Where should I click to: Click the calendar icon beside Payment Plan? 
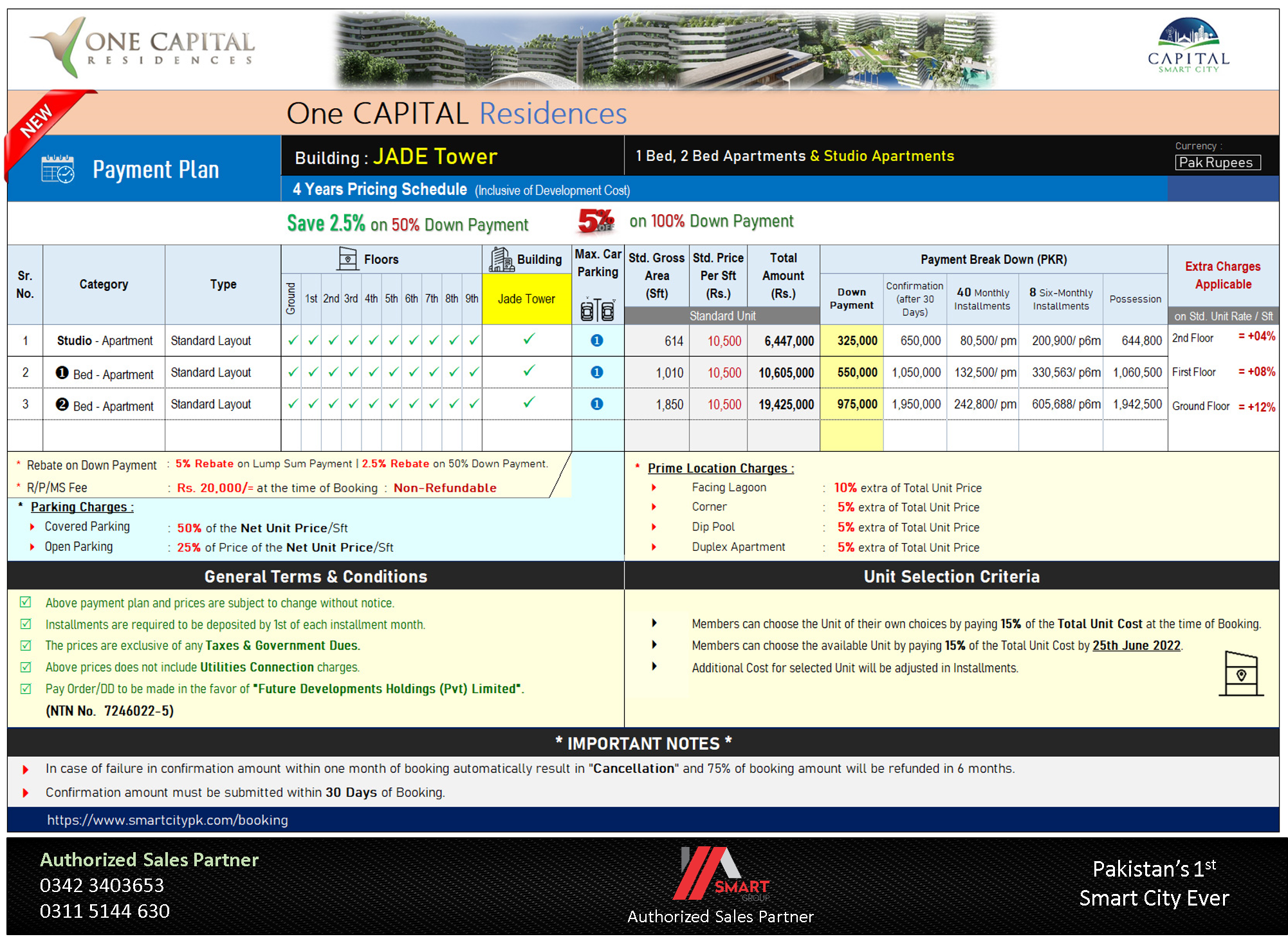[x=57, y=170]
